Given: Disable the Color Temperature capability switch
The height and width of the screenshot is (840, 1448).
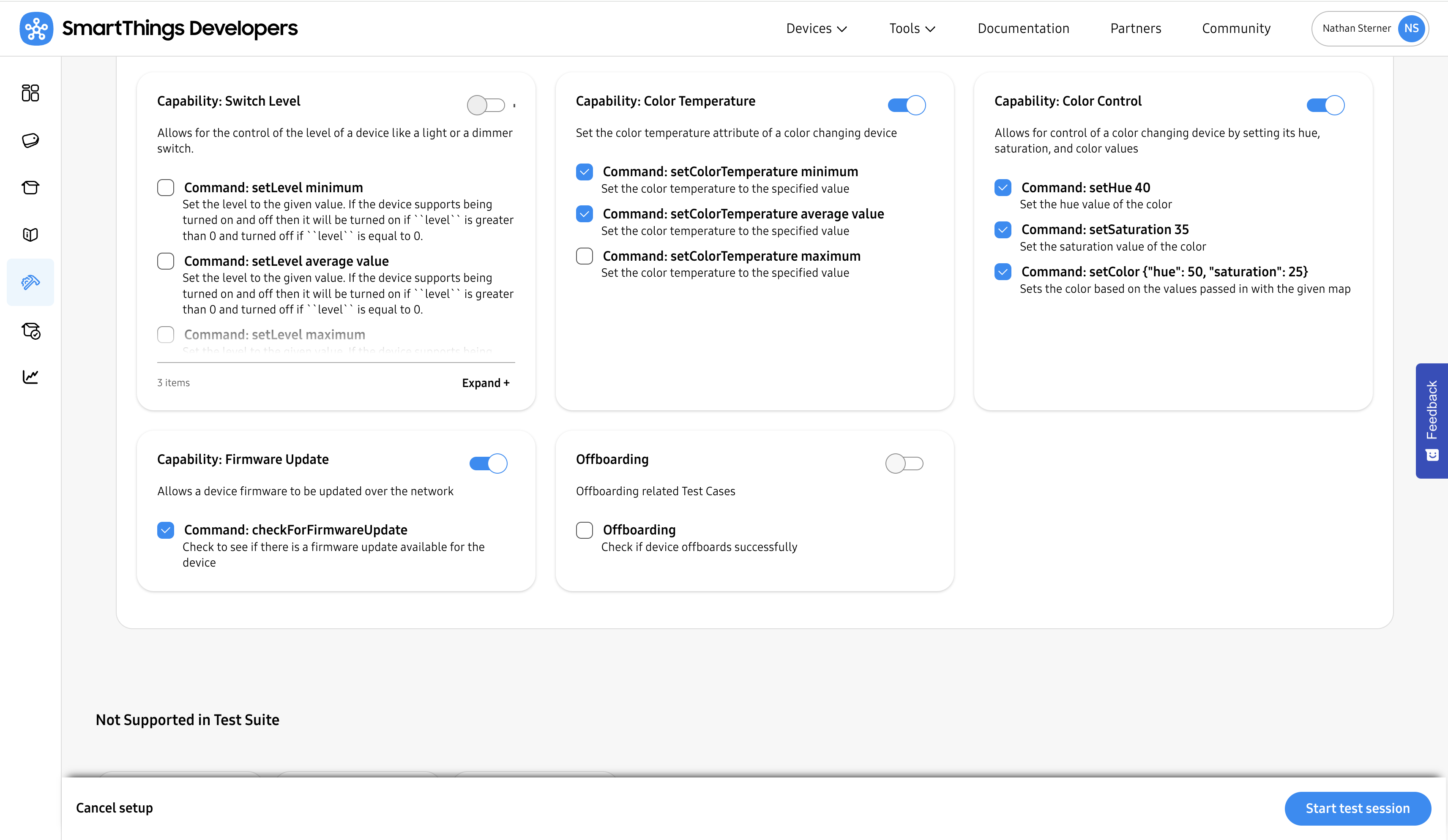Looking at the screenshot, I should click(906, 105).
